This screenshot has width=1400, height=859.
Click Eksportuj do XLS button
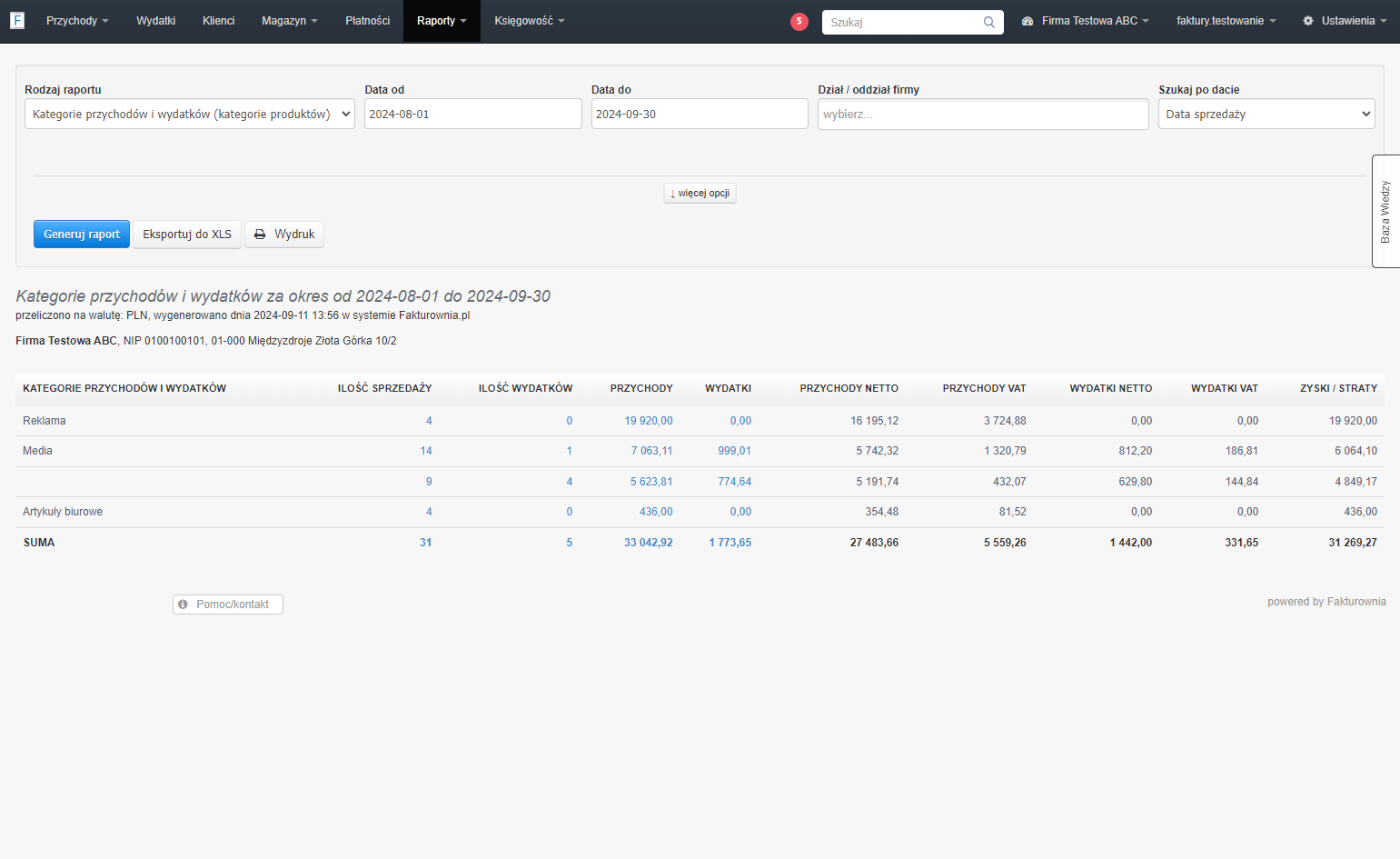tap(187, 235)
